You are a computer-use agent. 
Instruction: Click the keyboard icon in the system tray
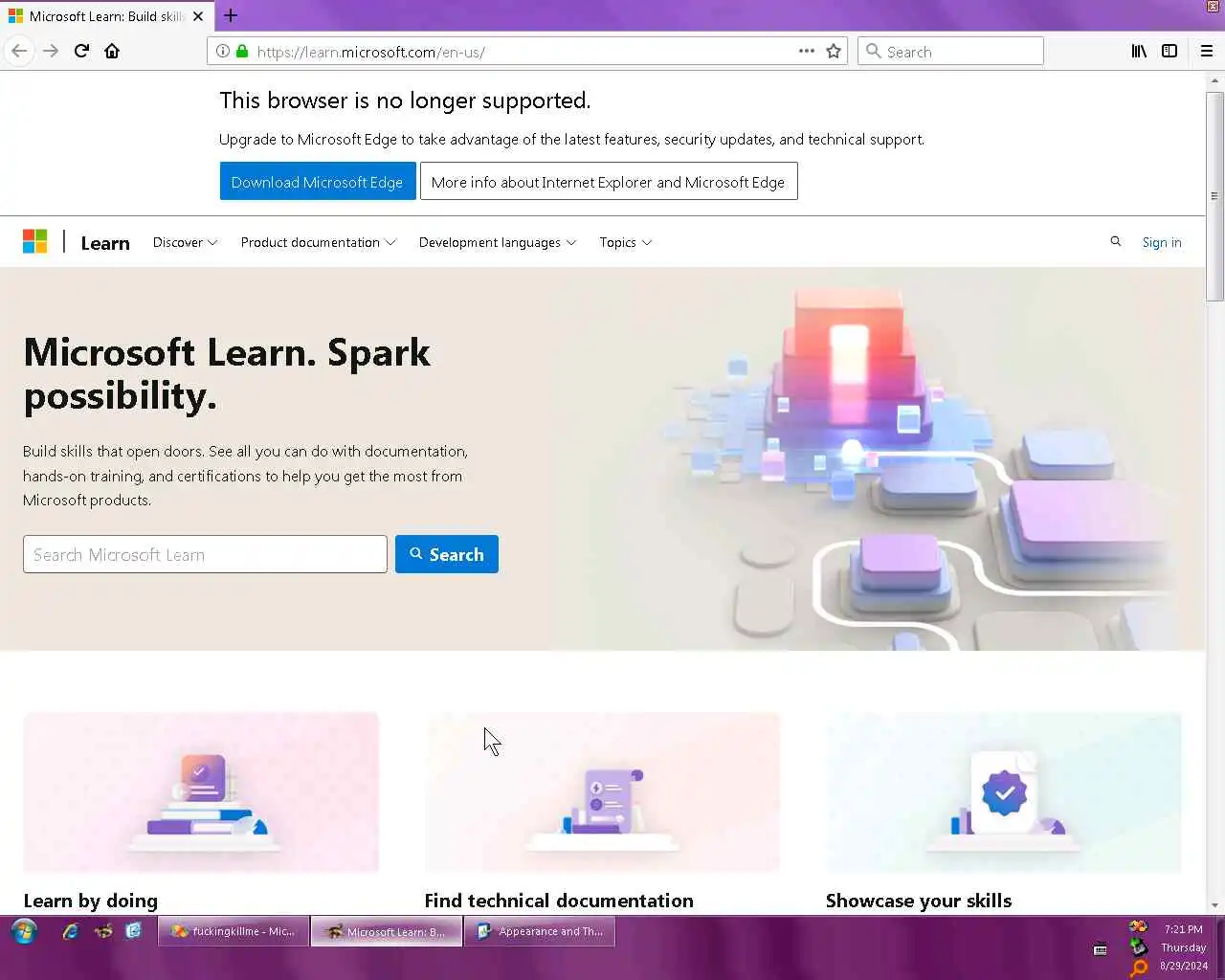pos(1101,949)
